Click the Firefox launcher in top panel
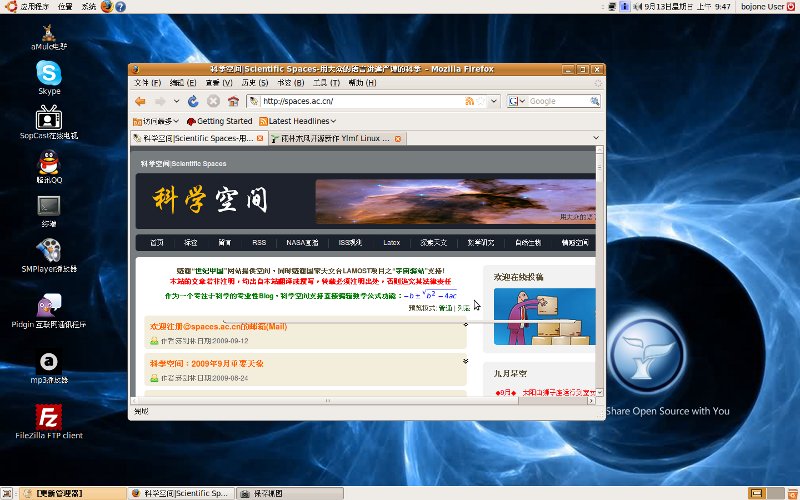 (x=106, y=7)
